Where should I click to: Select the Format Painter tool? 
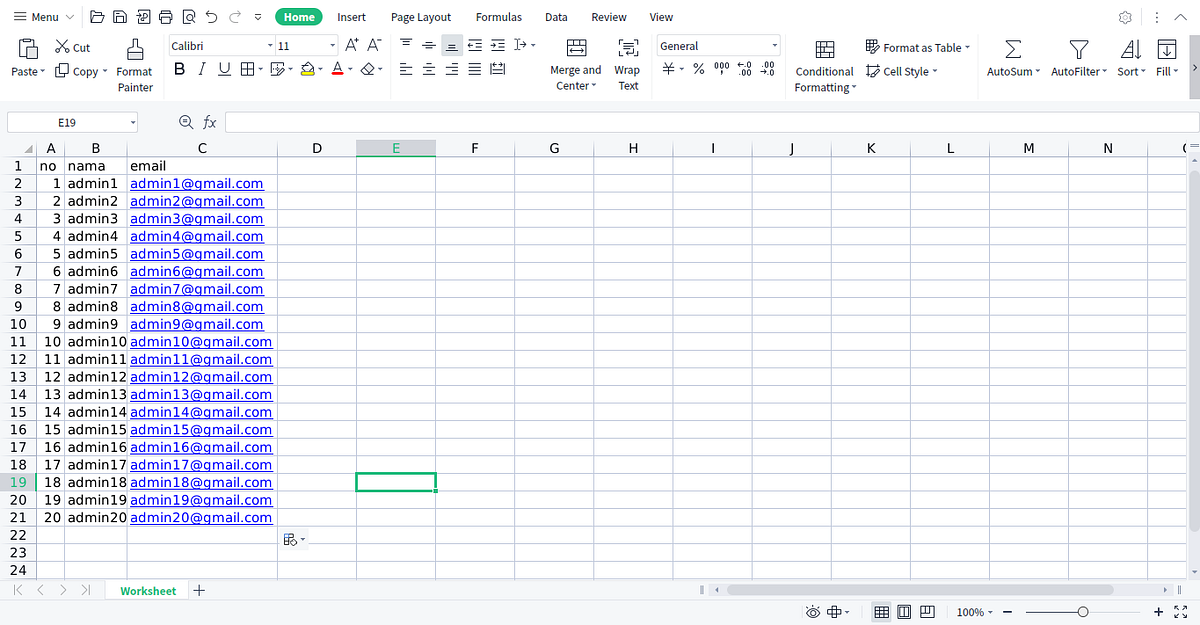click(134, 62)
